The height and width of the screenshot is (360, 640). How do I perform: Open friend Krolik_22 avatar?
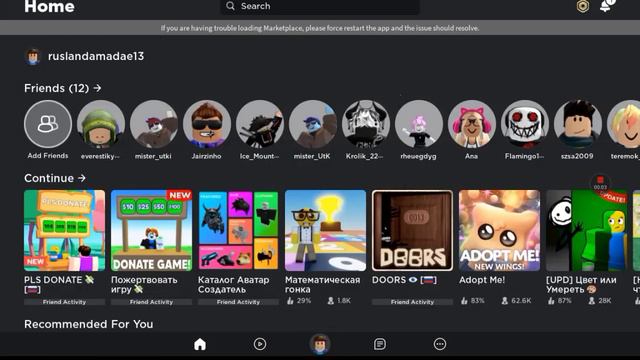pyautogui.click(x=366, y=124)
